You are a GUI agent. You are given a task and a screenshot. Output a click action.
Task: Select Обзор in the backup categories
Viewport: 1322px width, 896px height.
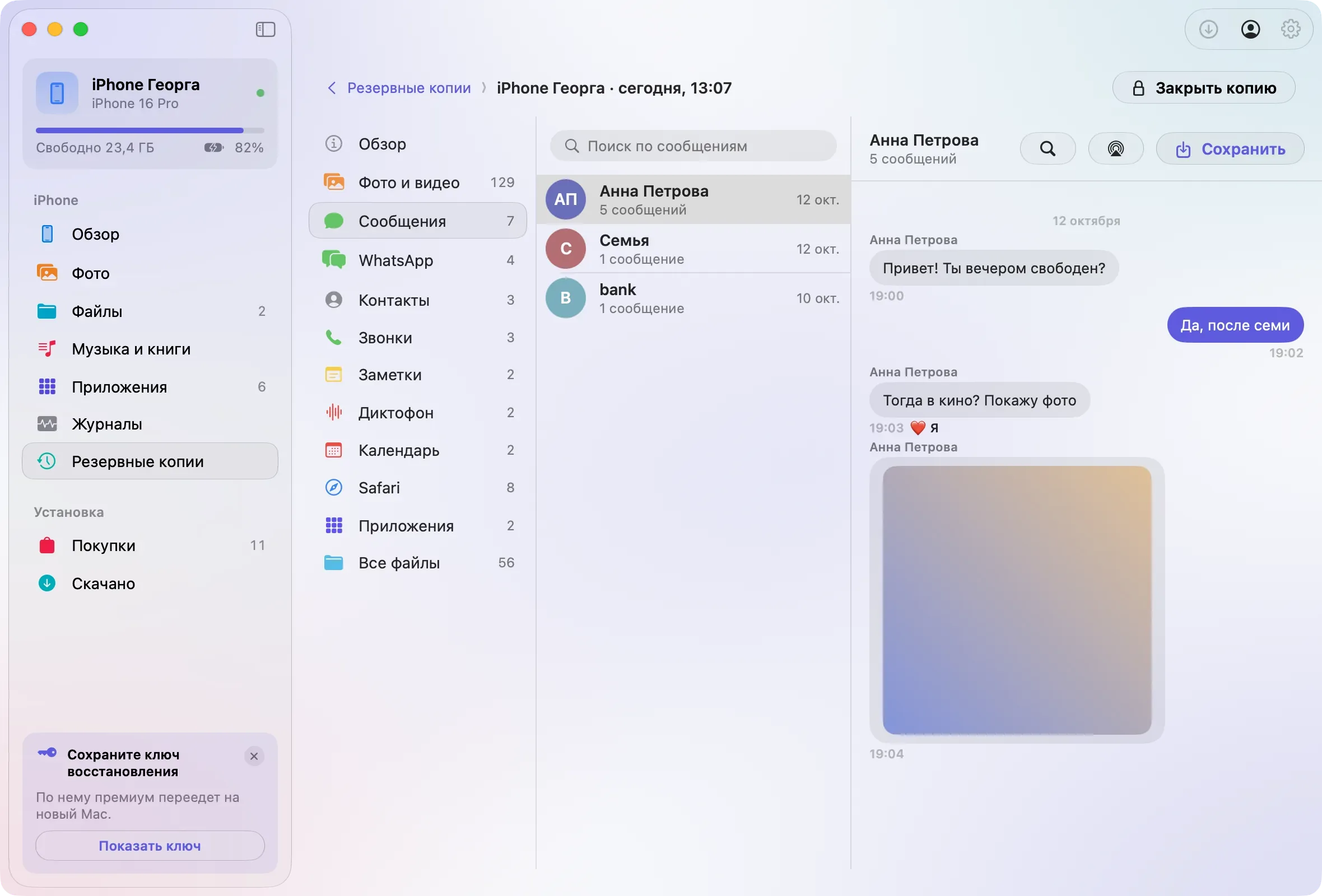417,144
